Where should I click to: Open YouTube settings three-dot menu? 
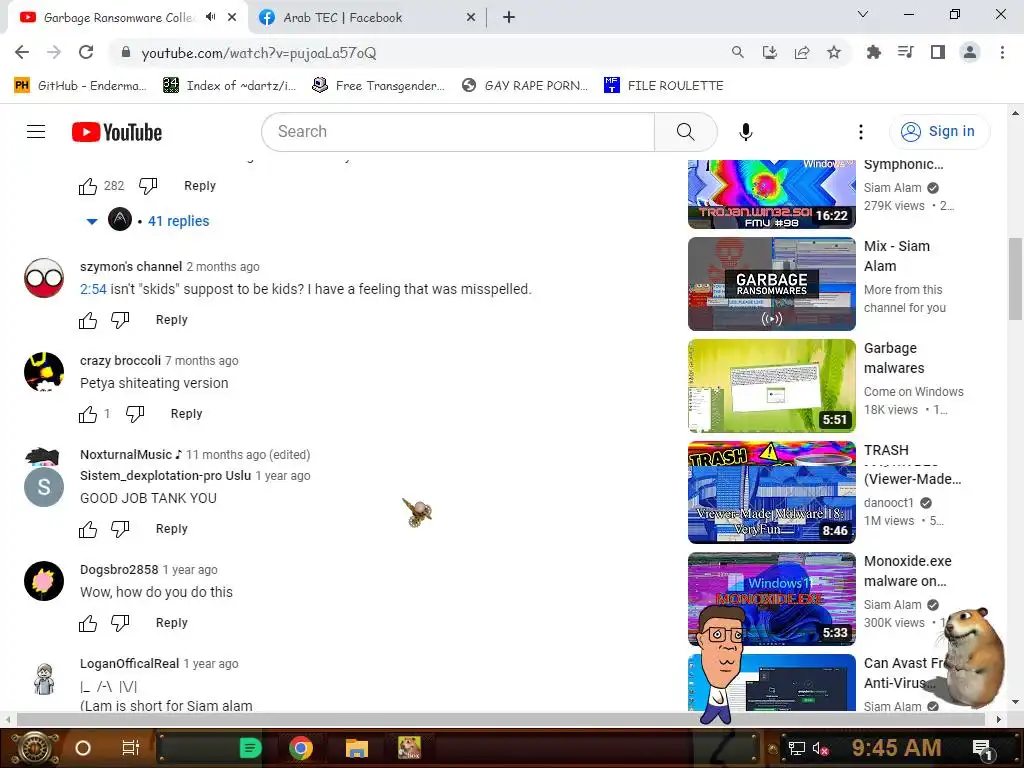pos(861,132)
